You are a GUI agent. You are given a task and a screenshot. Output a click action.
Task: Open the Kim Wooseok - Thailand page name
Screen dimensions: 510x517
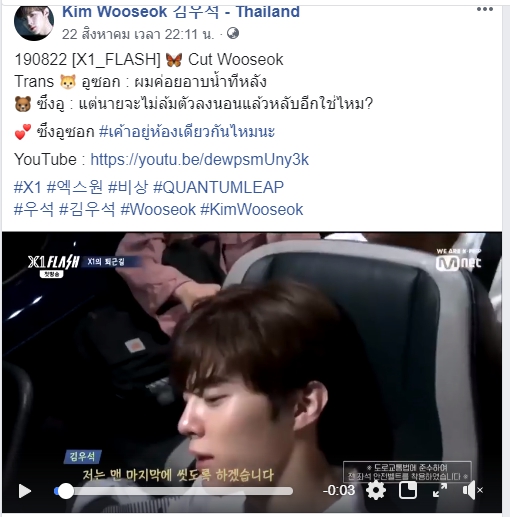181,12
